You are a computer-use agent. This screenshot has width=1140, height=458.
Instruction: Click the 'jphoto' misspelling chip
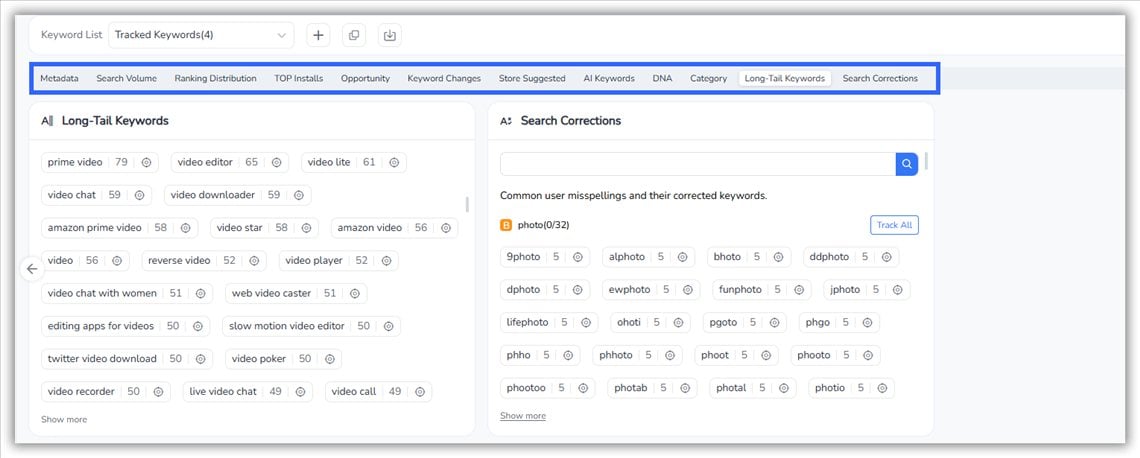coord(867,290)
